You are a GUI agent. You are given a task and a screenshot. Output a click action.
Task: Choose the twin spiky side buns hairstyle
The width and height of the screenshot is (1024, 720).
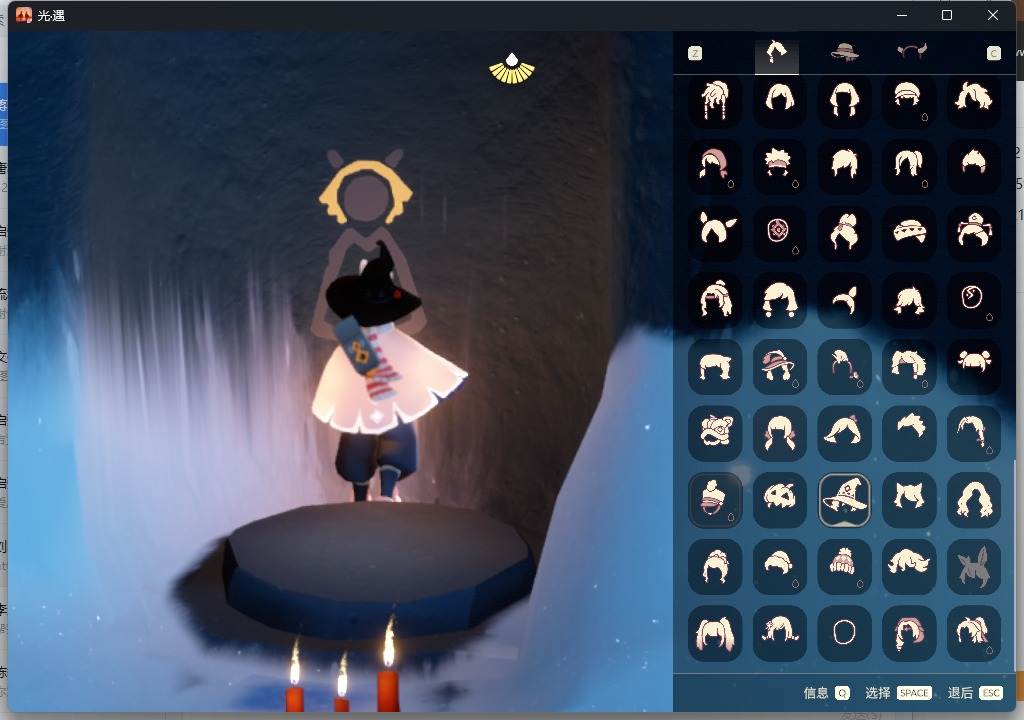[973, 366]
